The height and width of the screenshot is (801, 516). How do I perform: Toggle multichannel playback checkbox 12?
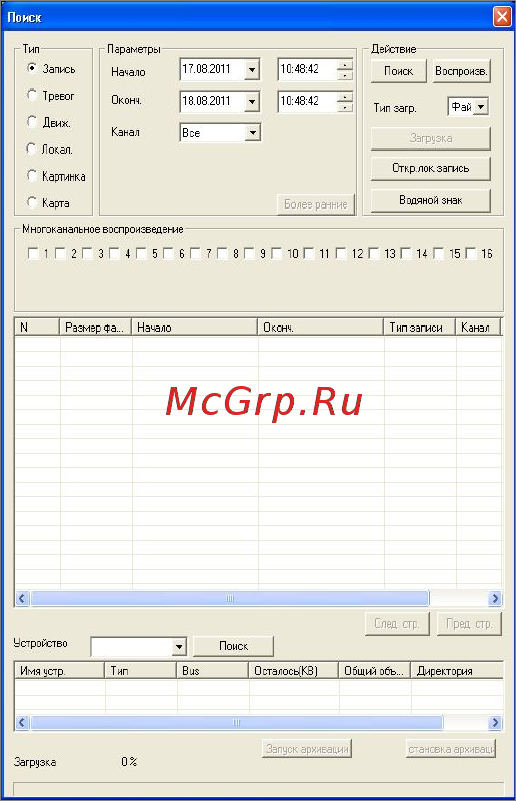[341, 253]
